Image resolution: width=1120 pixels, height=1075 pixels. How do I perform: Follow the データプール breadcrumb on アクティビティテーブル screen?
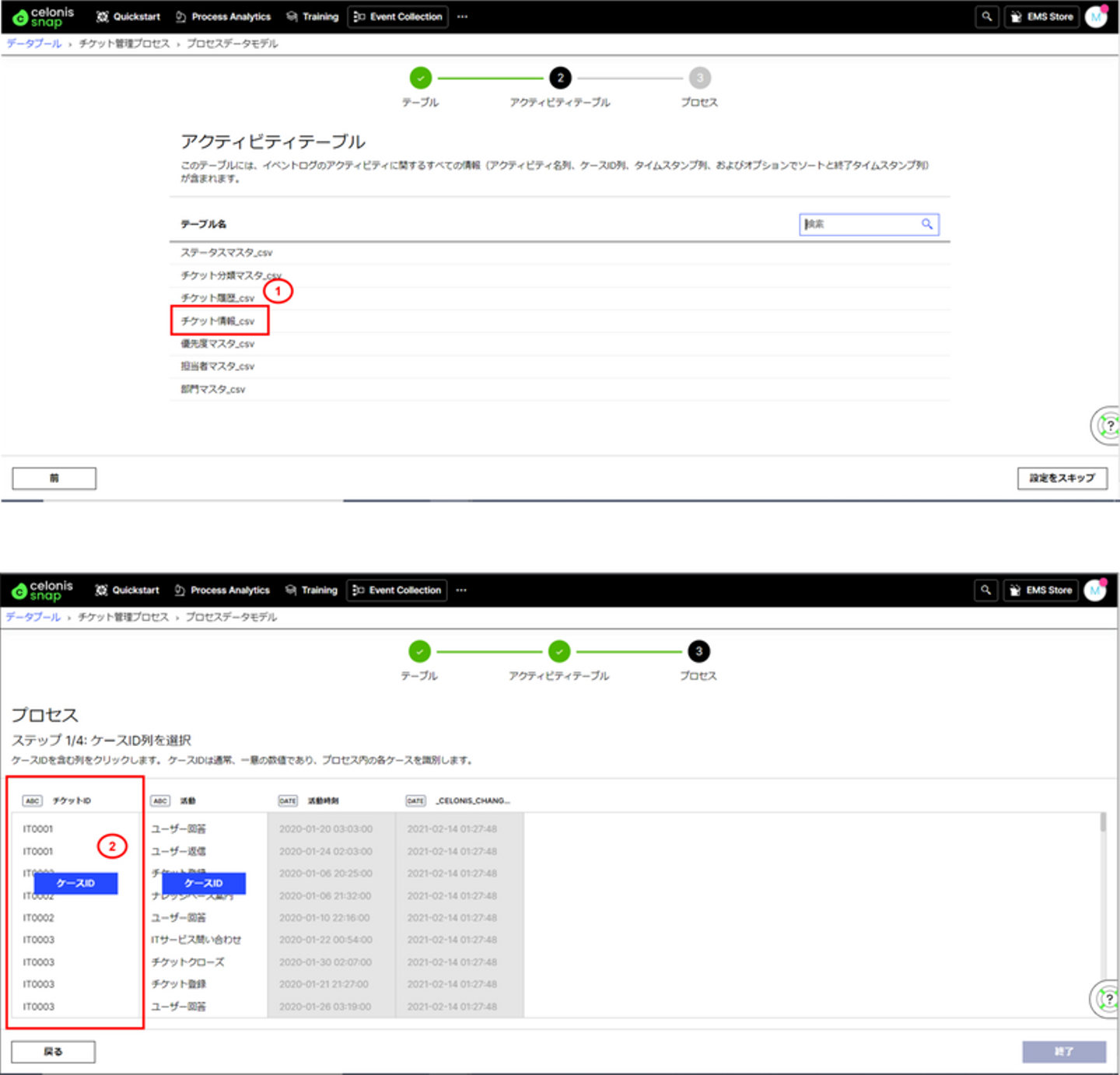[34, 44]
